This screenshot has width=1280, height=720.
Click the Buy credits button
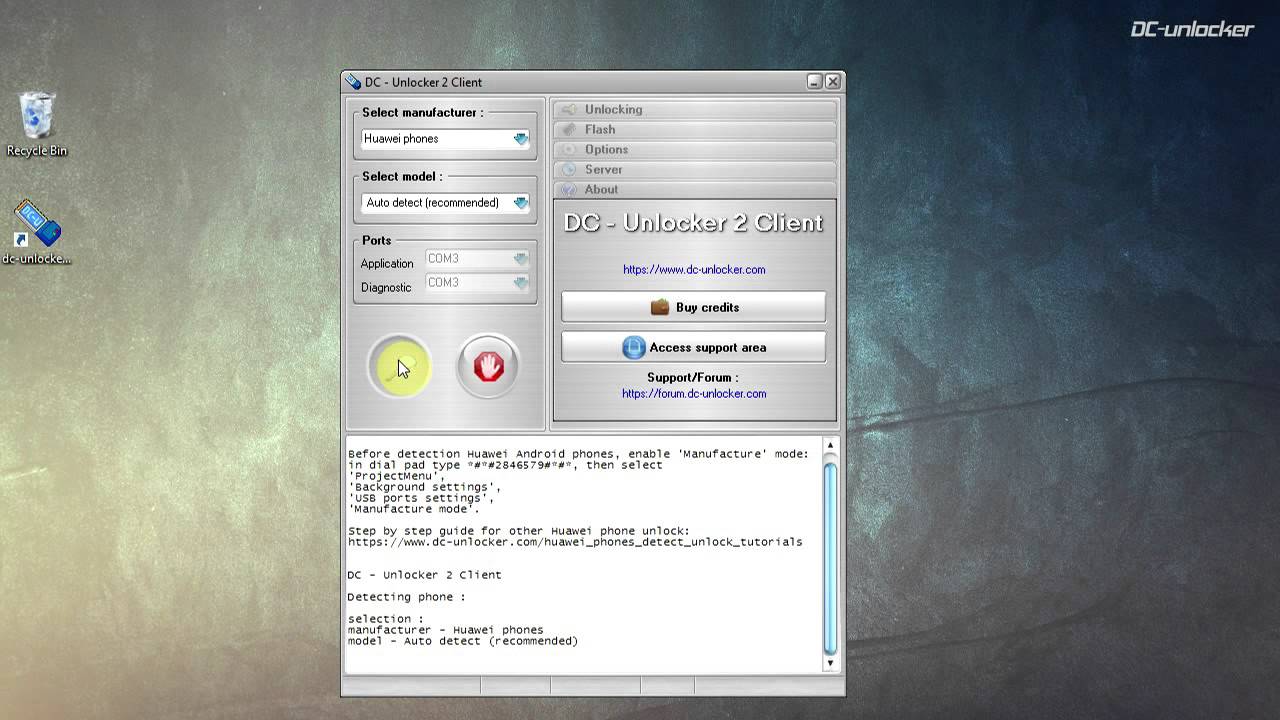[x=694, y=307]
